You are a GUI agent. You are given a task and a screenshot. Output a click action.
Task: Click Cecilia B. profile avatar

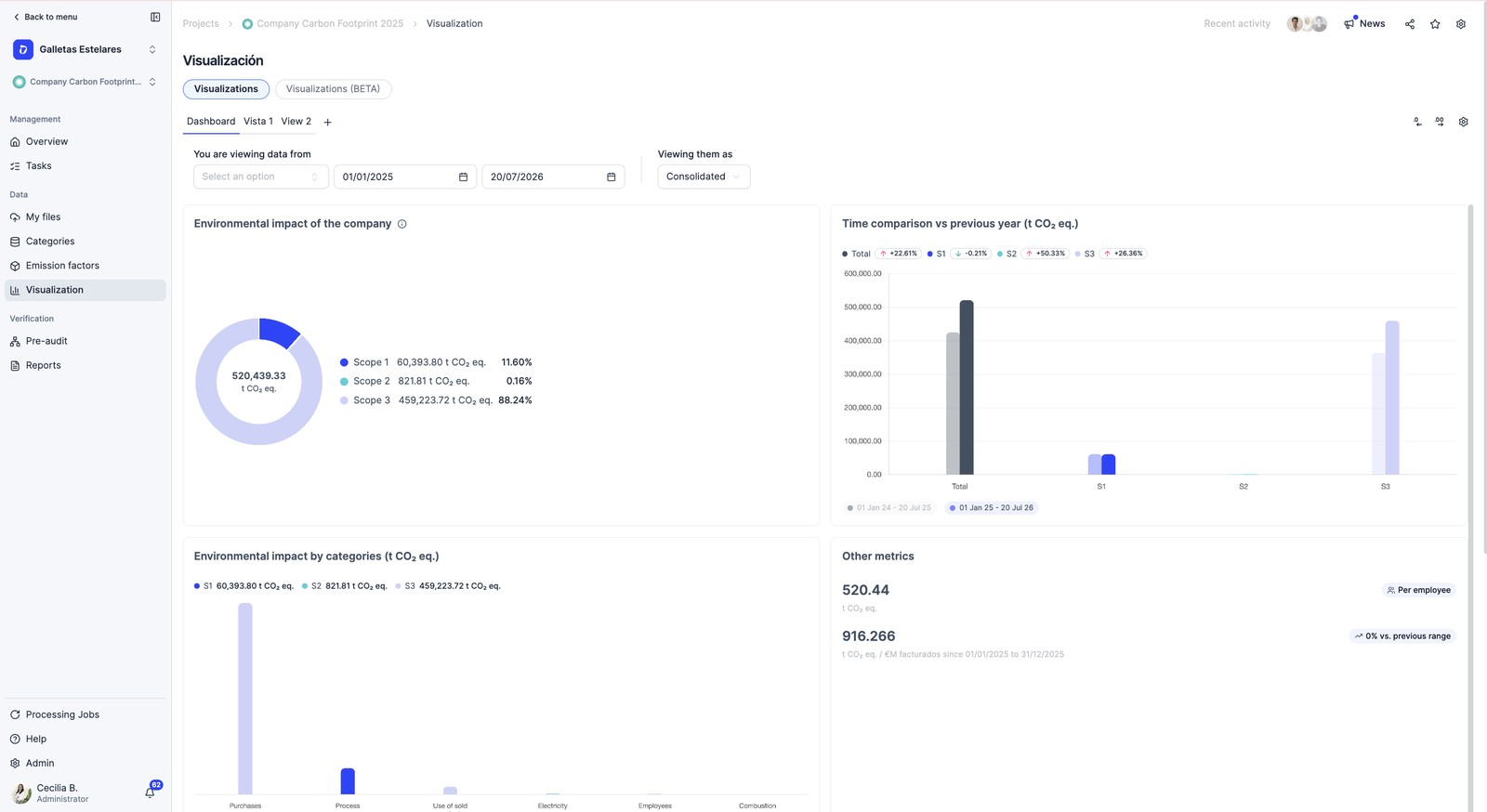[20, 792]
